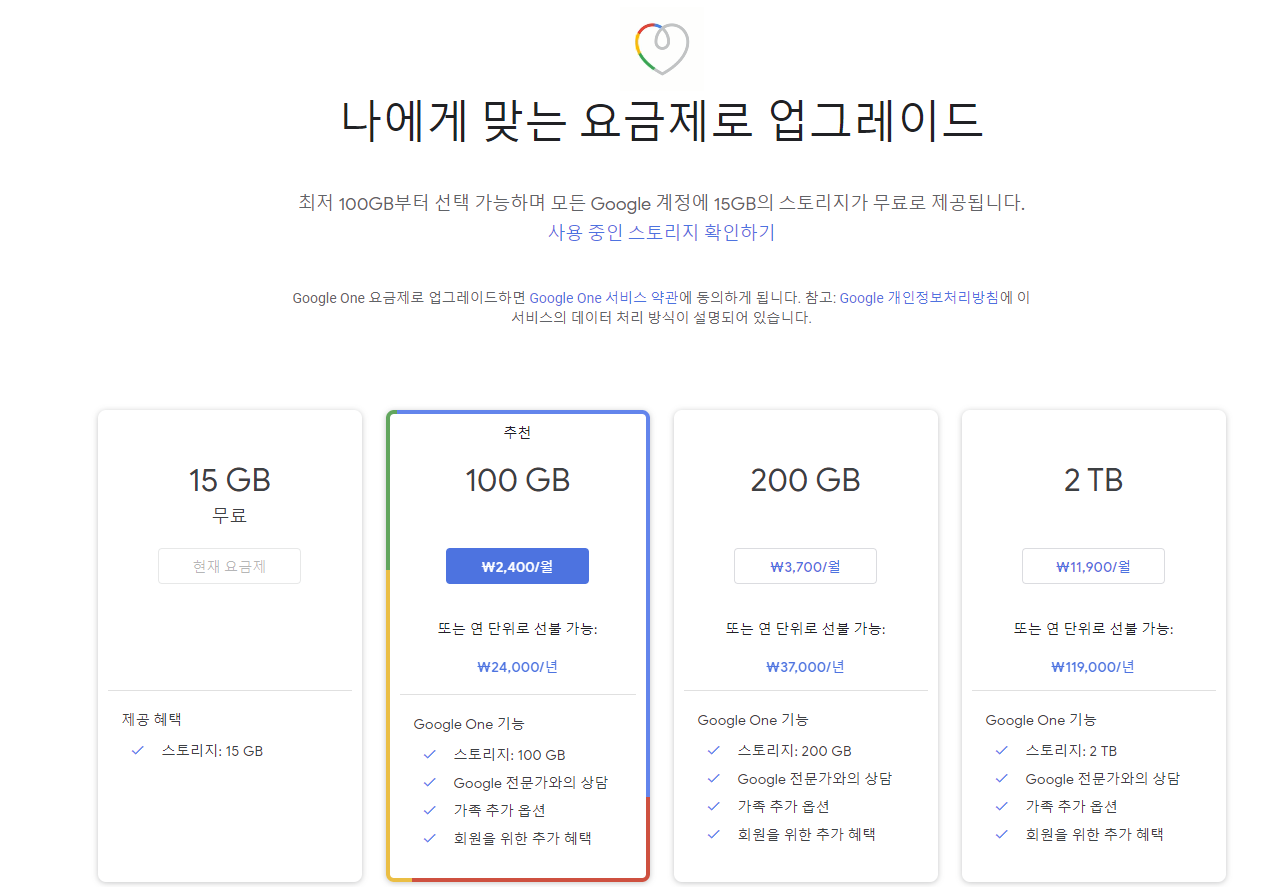Click Google One 기능 heading in 2 TB card

click(1041, 720)
